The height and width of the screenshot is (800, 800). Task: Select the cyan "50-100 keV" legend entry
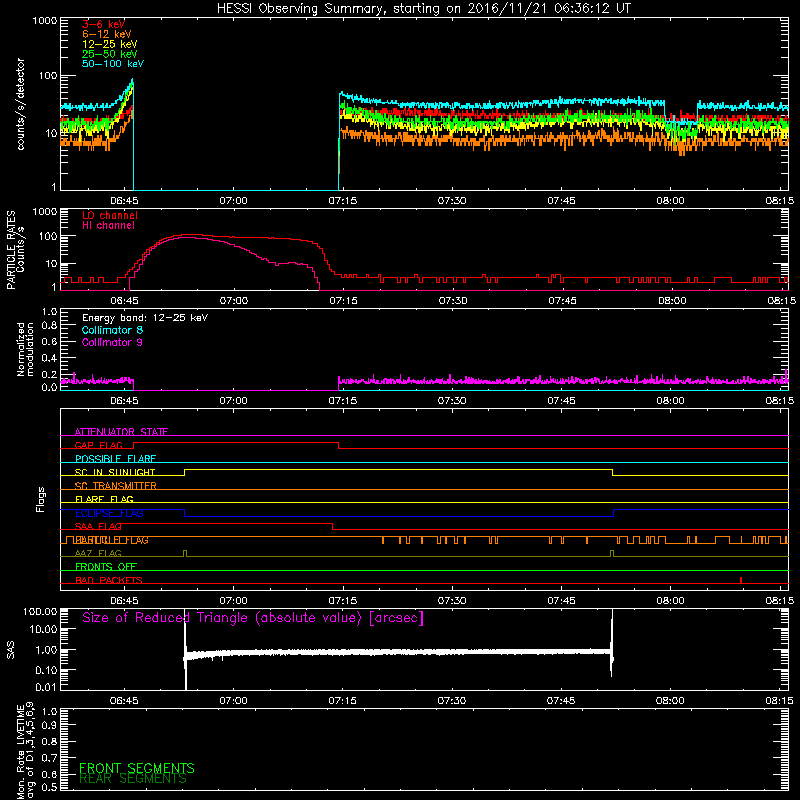pyautogui.click(x=113, y=64)
